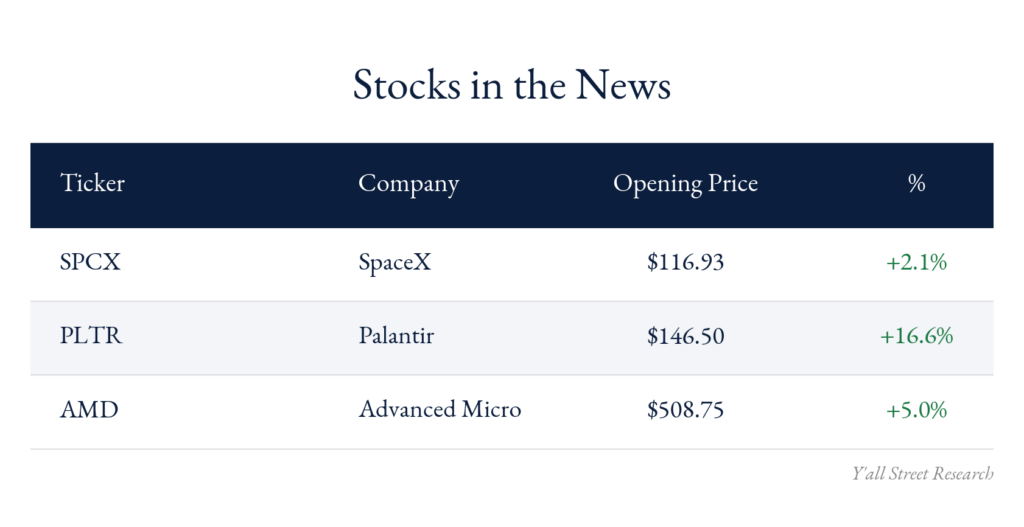The height and width of the screenshot is (527, 1024).
Task: Open the Y'all Street Research credit
Action: (x=922, y=473)
